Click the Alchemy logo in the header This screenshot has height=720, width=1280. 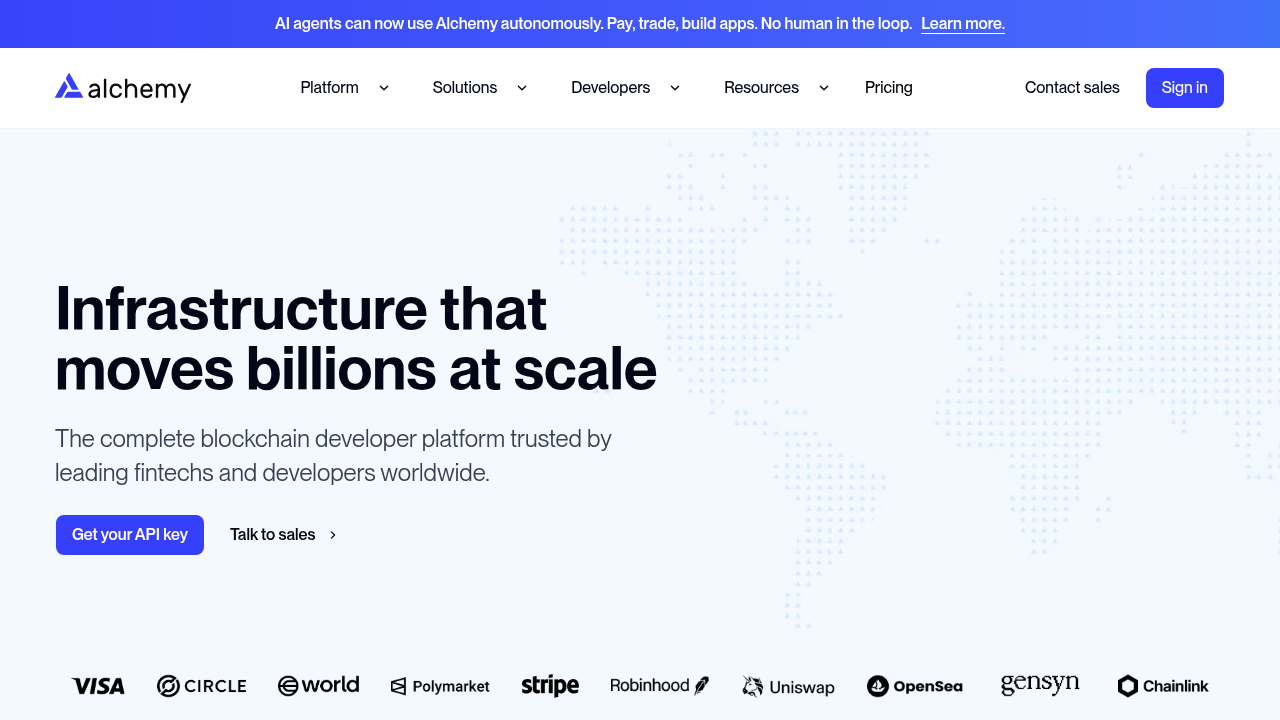point(123,88)
